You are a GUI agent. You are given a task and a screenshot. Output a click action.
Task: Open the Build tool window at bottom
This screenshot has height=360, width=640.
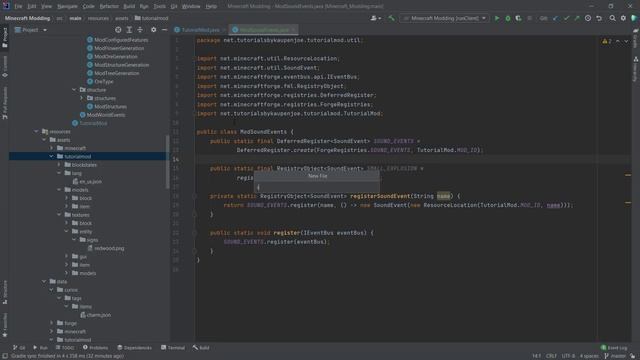(x=201, y=348)
